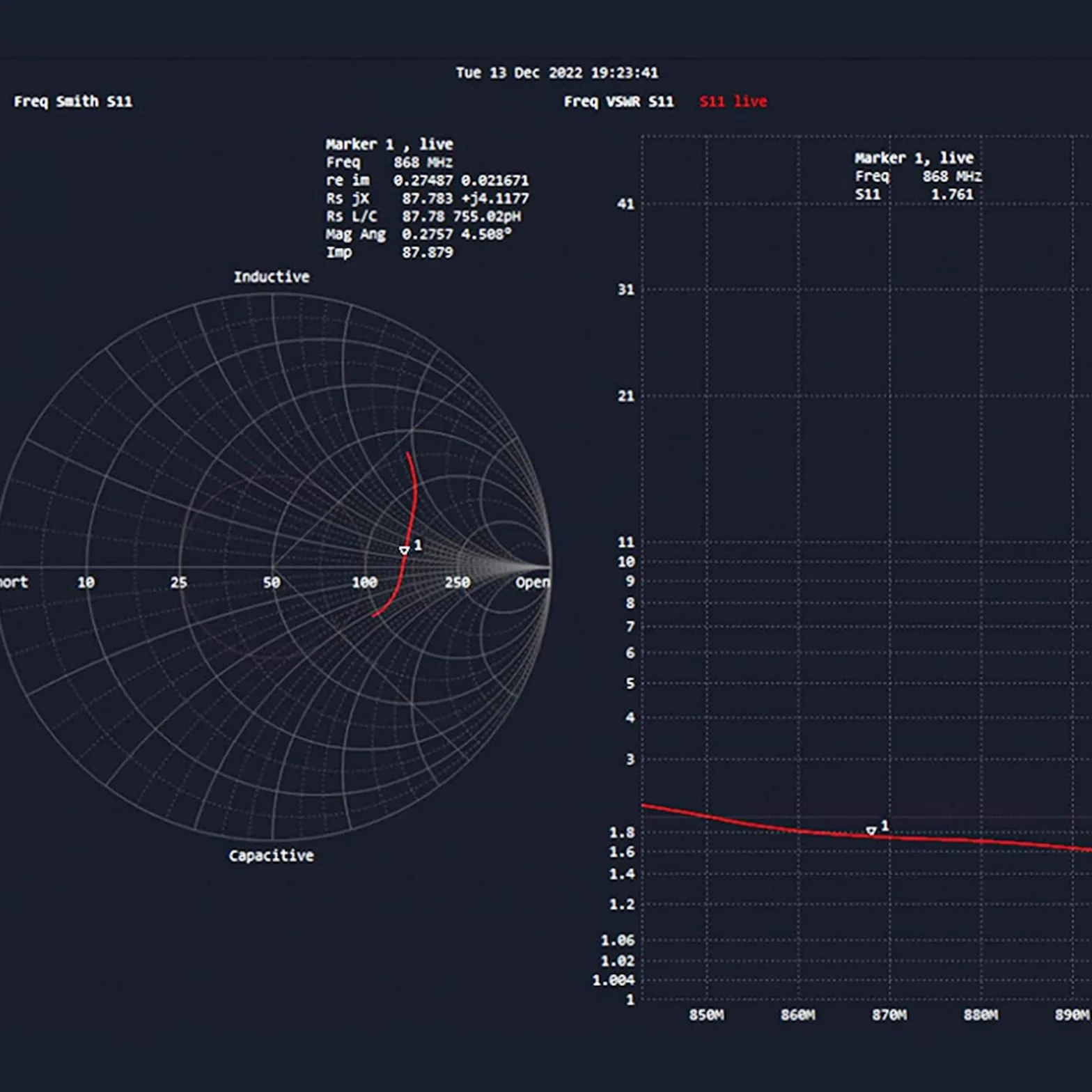
Task: Click the 'Mag Ang 0.2757 4.508°' readout line
Action: (419, 235)
